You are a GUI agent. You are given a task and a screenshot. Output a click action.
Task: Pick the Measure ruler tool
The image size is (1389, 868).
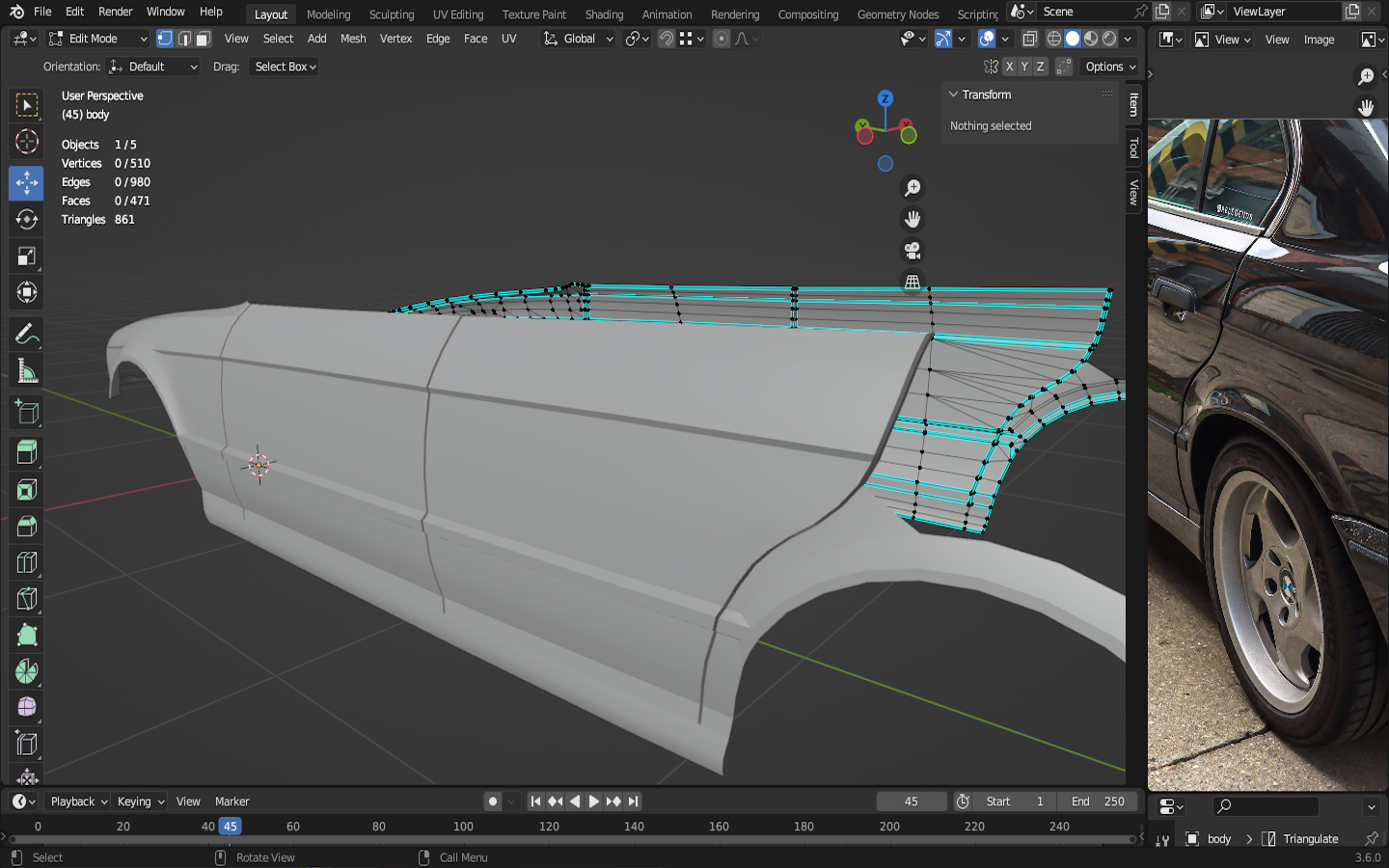pyautogui.click(x=26, y=372)
